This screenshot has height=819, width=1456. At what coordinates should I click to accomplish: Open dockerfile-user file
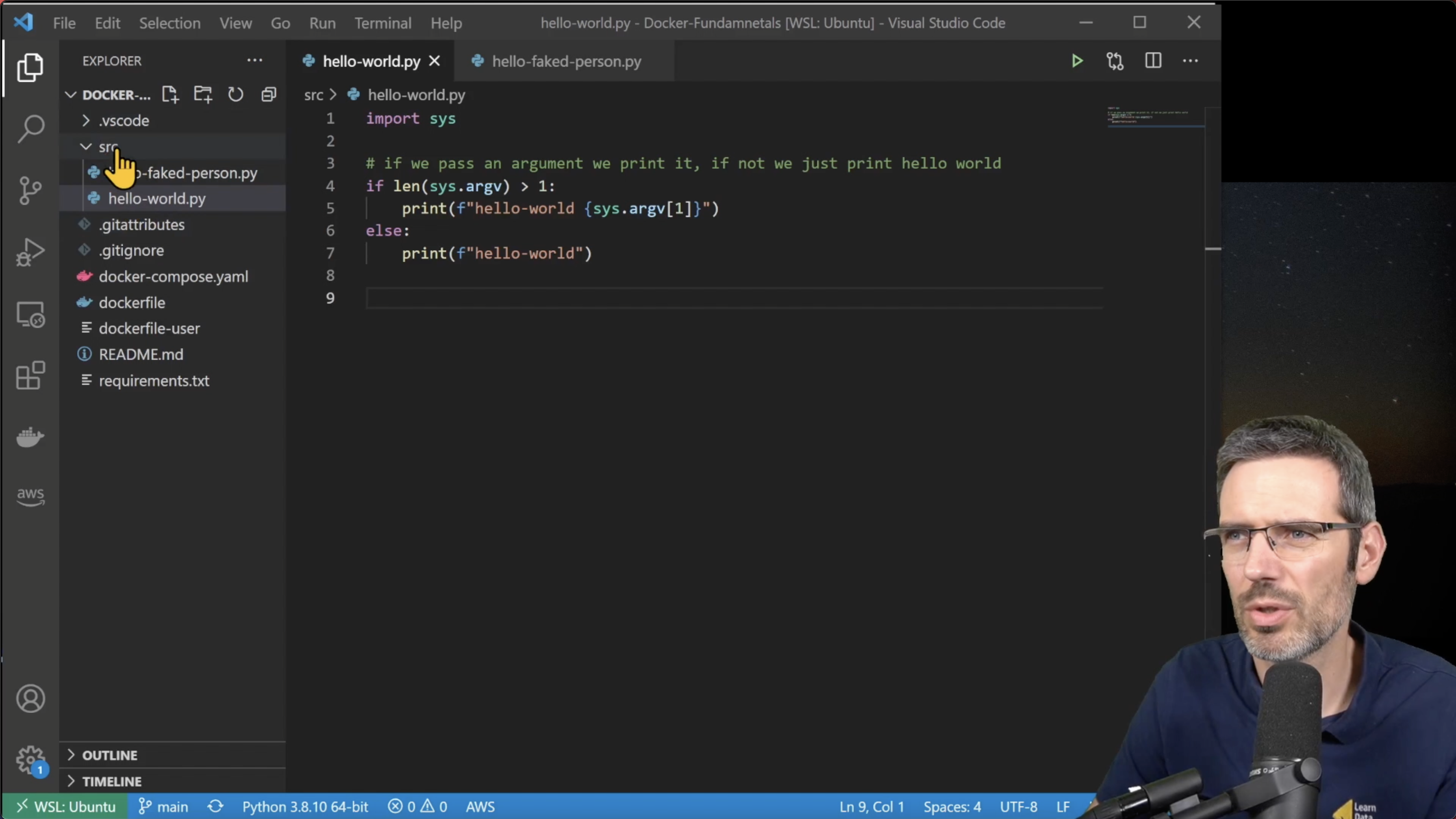[172, 328]
